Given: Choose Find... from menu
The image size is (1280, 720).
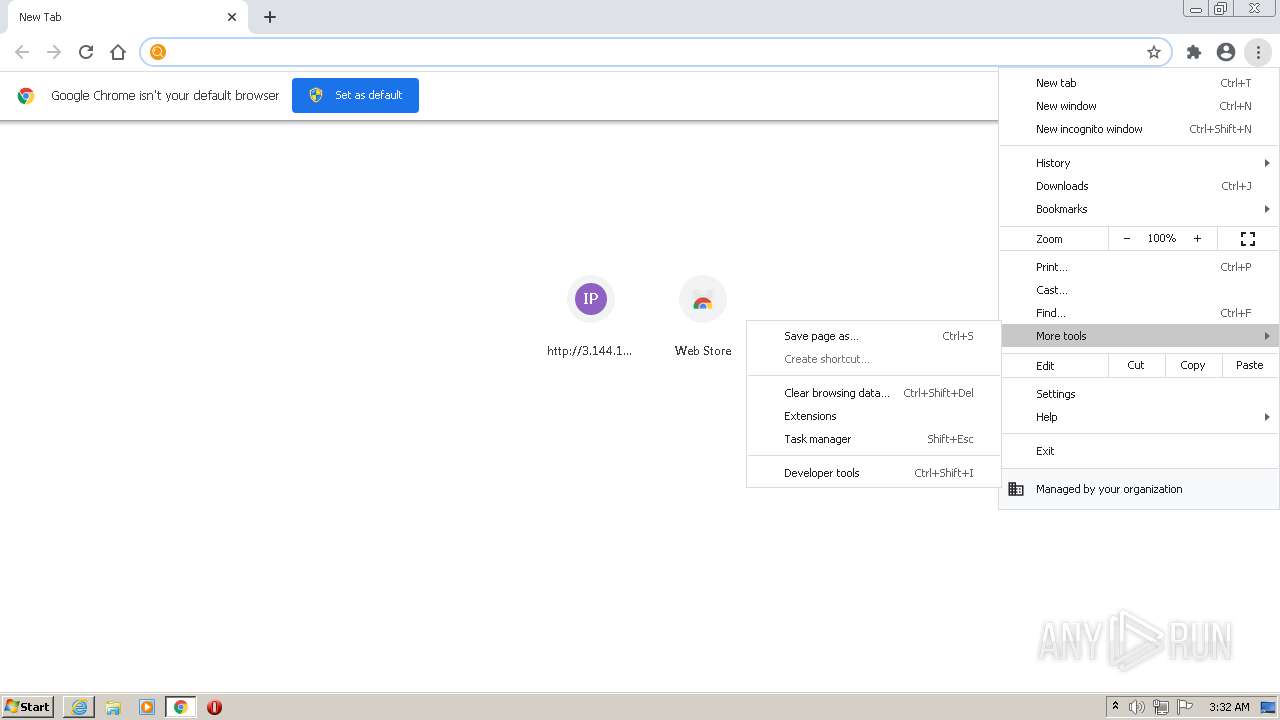Looking at the screenshot, I should tap(1139, 313).
